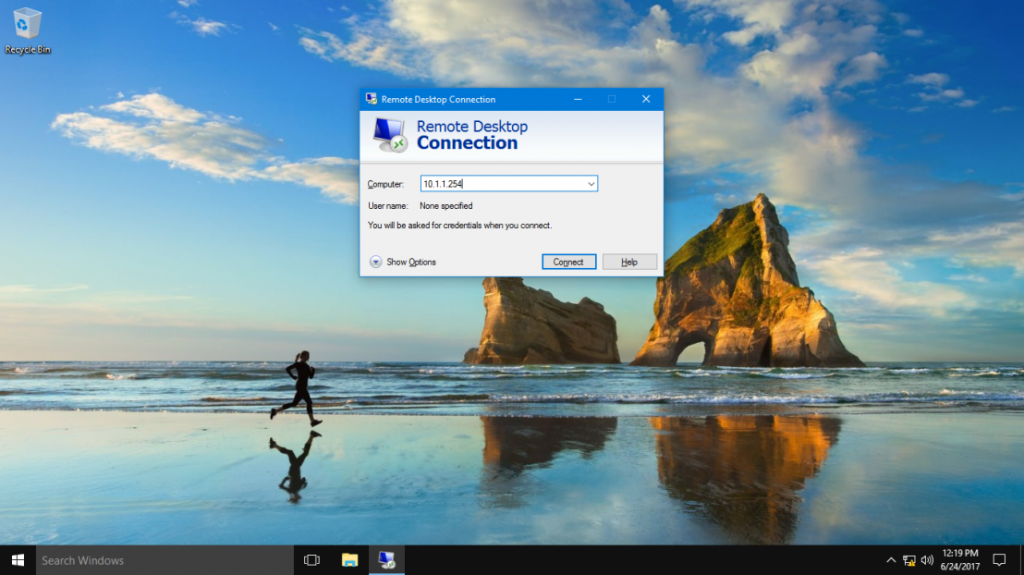
Task: Open the Action Center notifications icon
Action: point(998,560)
